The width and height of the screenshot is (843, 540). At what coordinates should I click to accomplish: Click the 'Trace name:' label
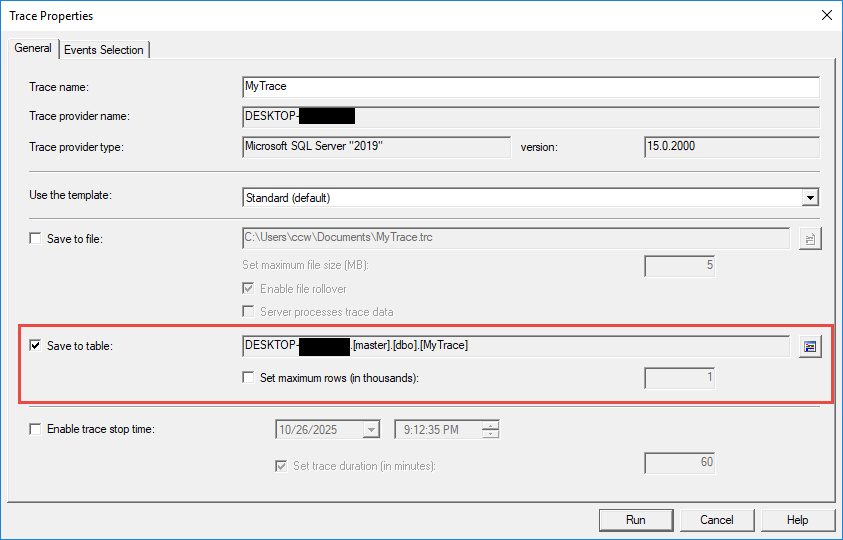(59, 87)
